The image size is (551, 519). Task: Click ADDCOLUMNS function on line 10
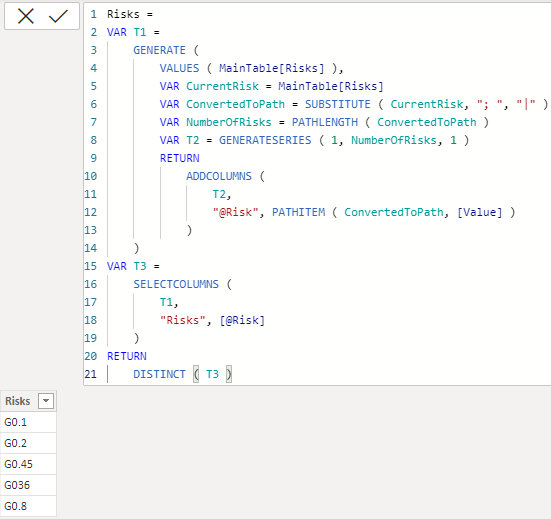(219, 176)
